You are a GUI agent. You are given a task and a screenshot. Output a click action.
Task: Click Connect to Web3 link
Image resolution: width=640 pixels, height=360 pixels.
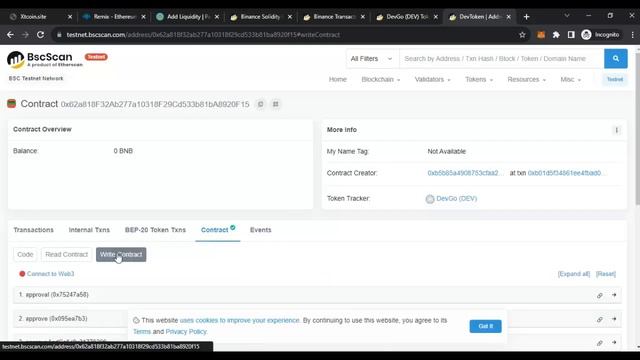pyautogui.click(x=51, y=274)
